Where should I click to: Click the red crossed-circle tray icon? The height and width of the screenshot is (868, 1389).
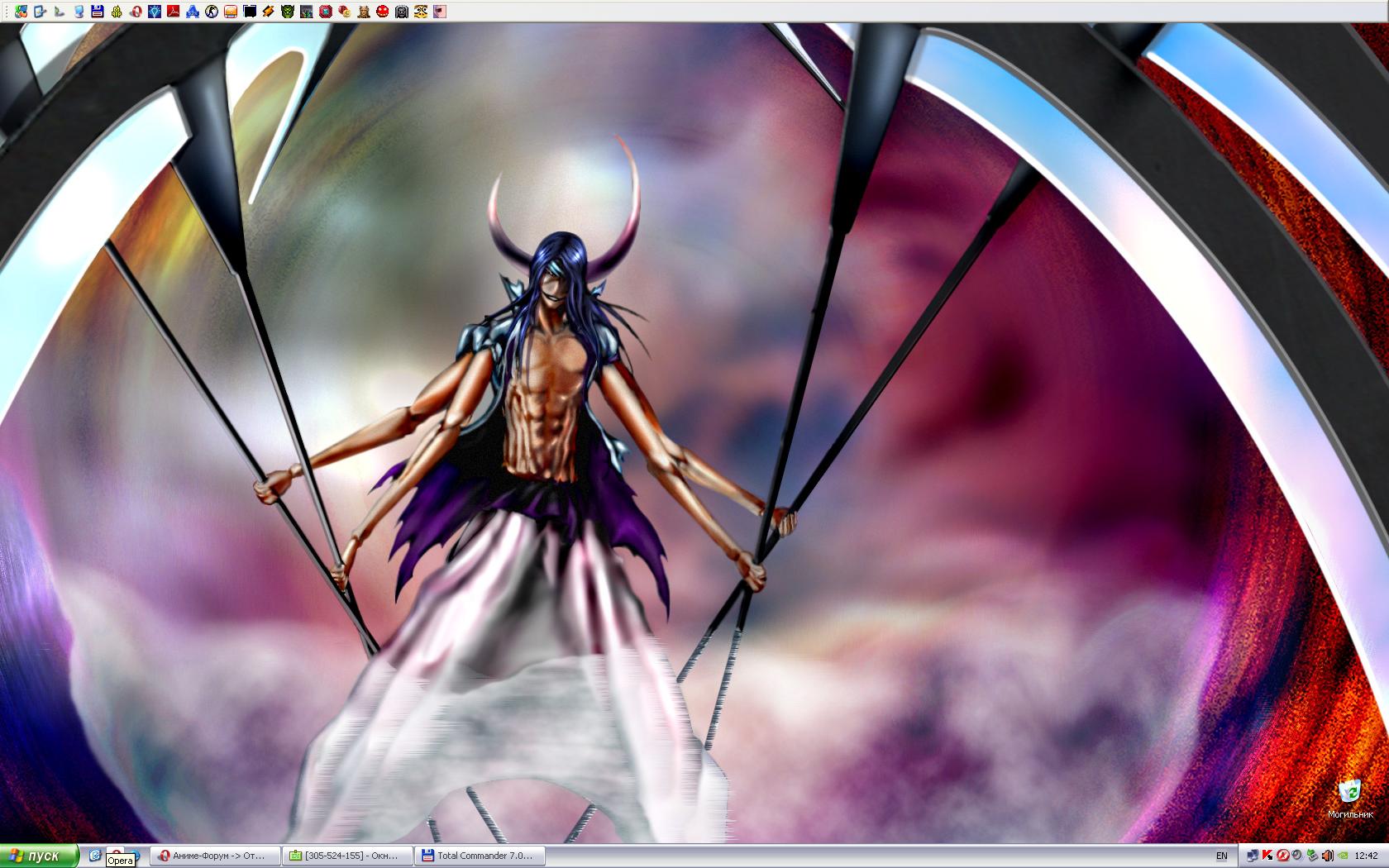(x=1283, y=856)
